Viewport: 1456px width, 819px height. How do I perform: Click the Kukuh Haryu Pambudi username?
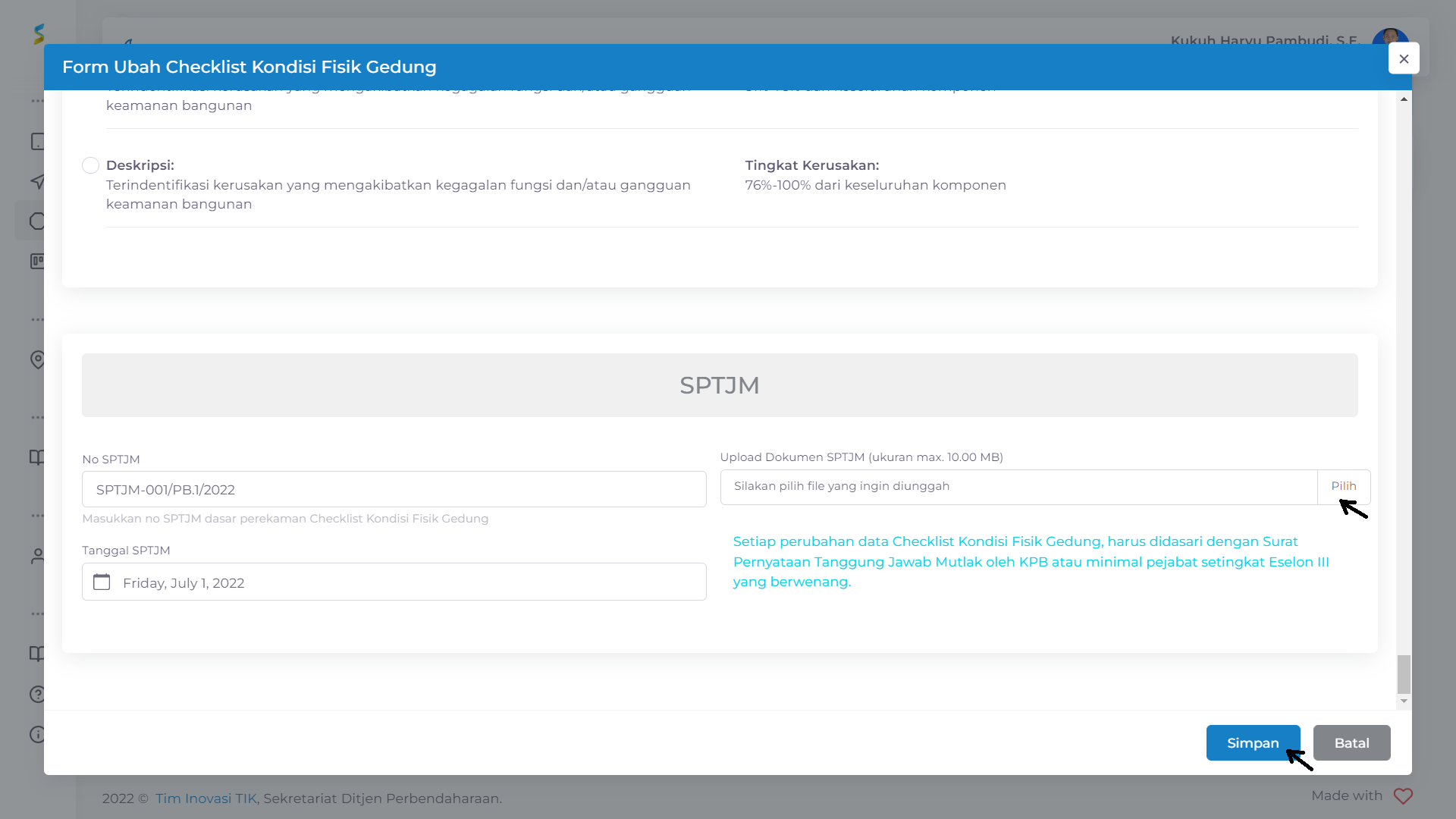click(1264, 40)
